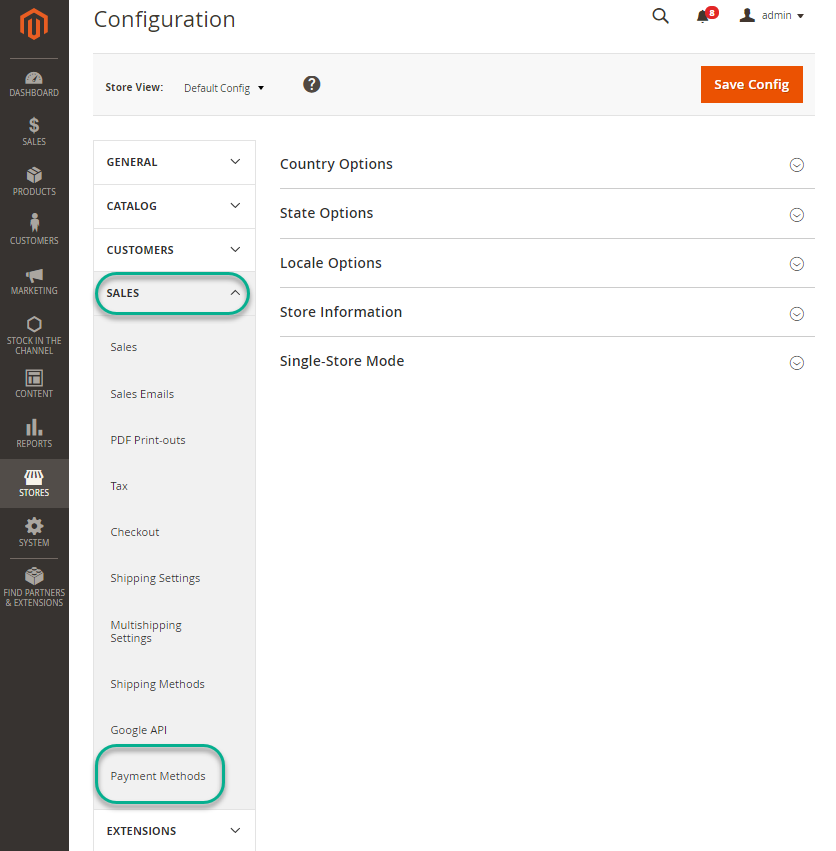Go to the Tax configuration page

(x=119, y=485)
